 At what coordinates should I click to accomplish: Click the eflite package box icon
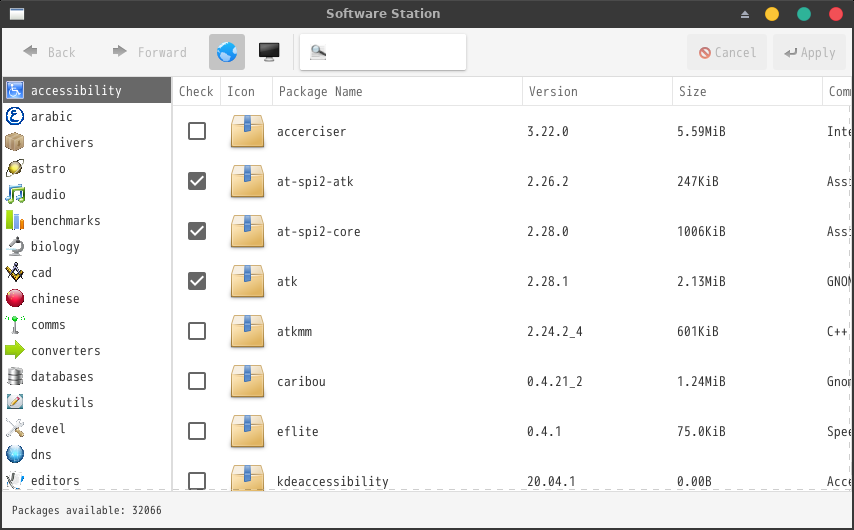(247, 431)
